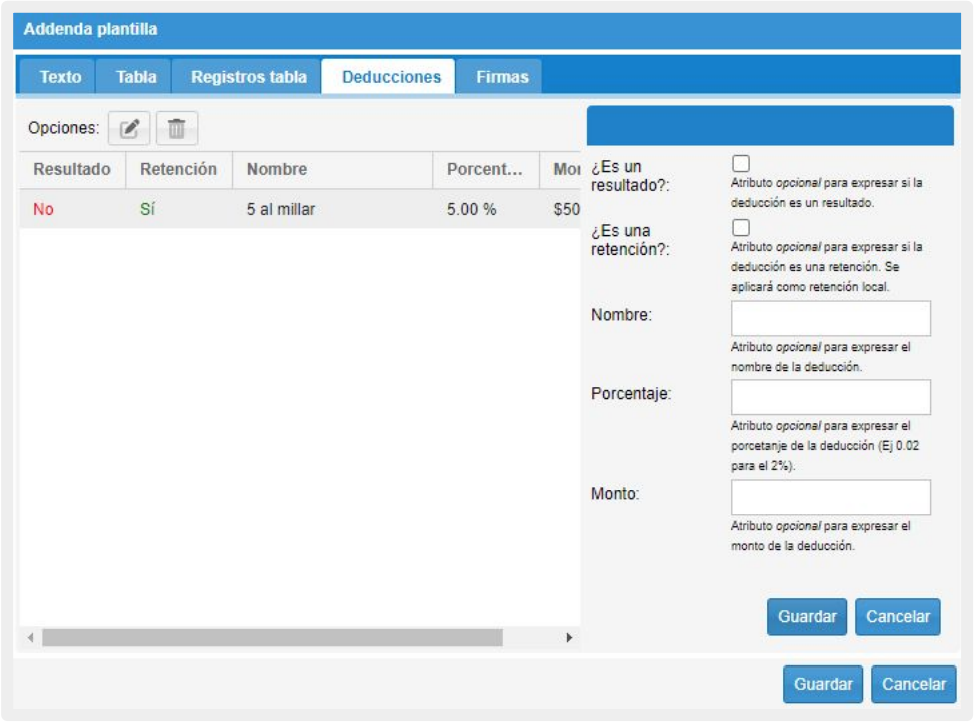
Task: Sort by the Retención column header
Action: click(x=178, y=170)
